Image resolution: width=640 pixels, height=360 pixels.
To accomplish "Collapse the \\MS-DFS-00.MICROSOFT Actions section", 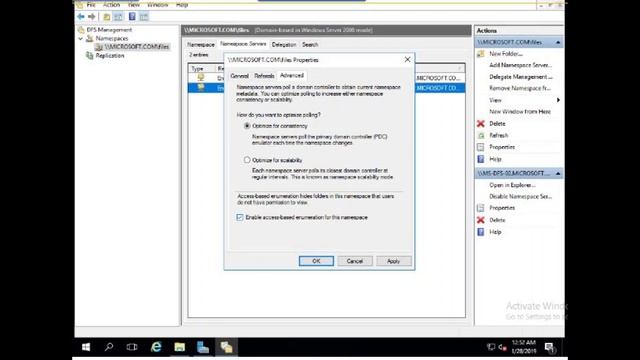I will [558, 174].
